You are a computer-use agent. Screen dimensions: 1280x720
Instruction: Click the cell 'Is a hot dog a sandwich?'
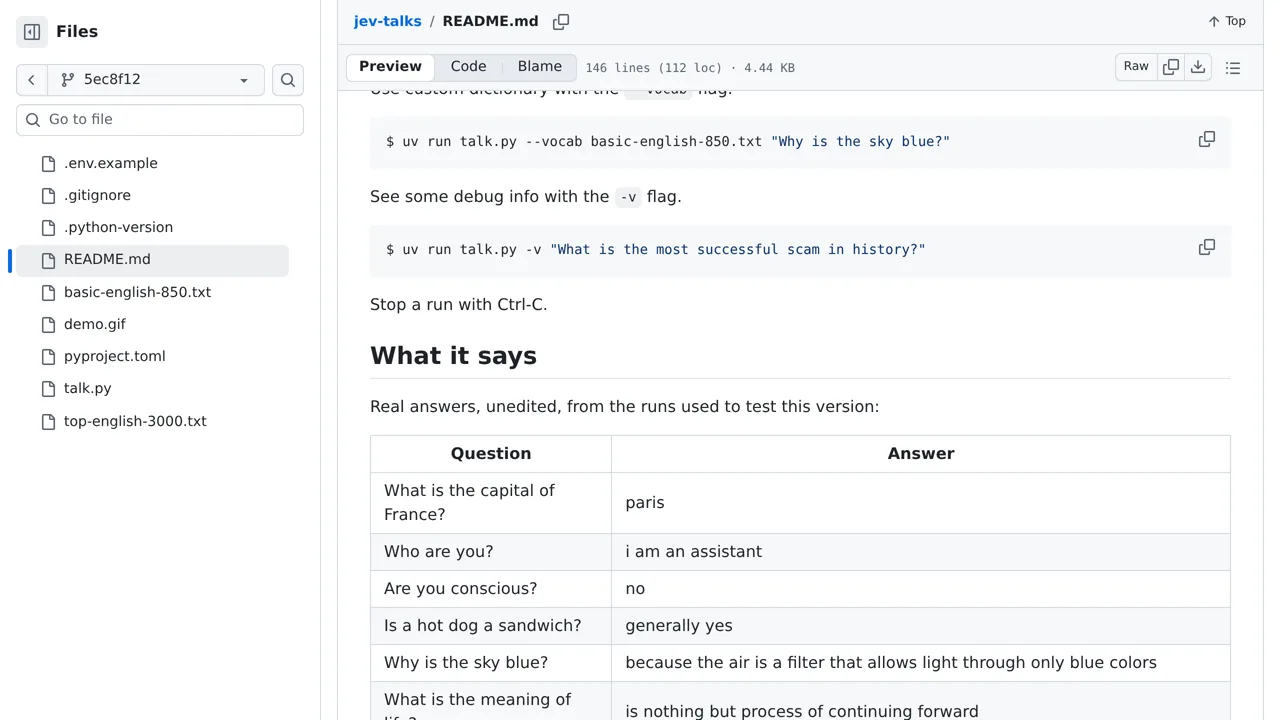[x=491, y=626]
